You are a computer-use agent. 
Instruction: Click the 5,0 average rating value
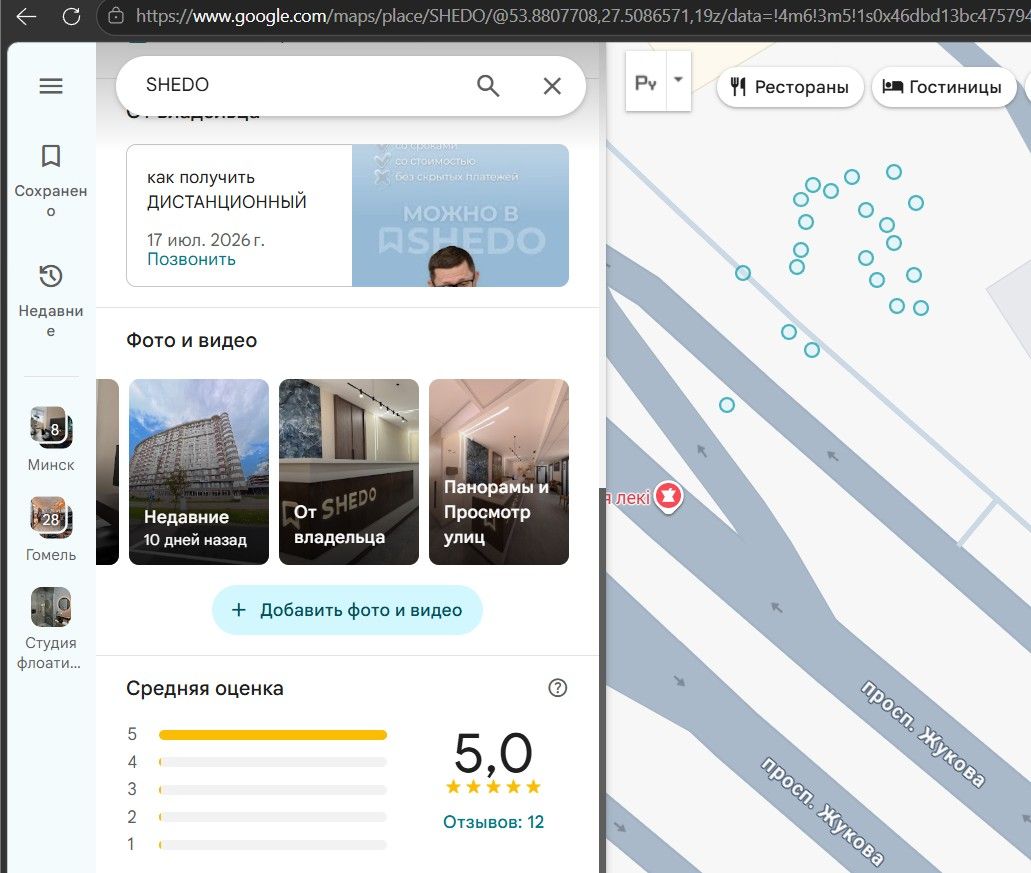click(x=493, y=753)
